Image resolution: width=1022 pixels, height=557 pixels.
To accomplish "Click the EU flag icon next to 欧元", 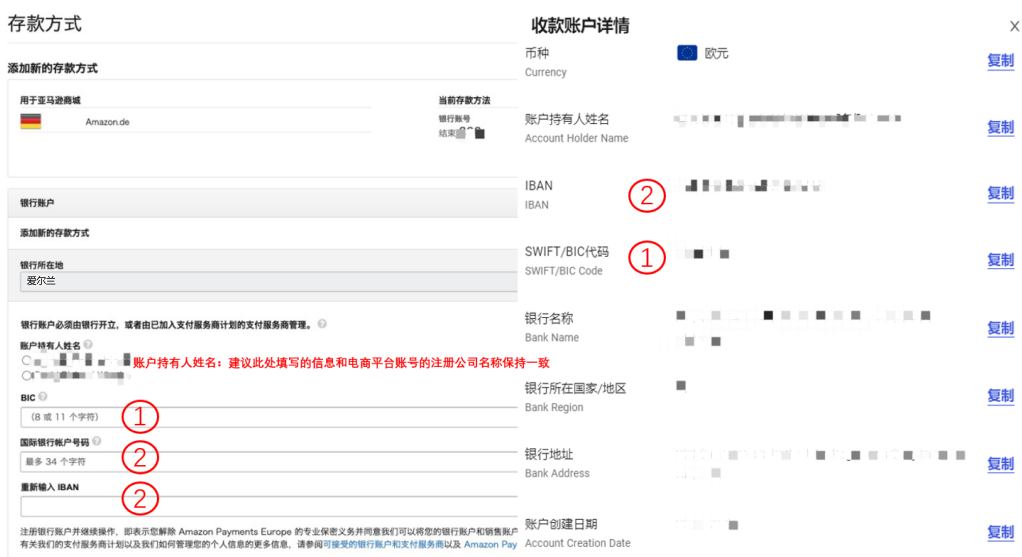I will (687, 53).
